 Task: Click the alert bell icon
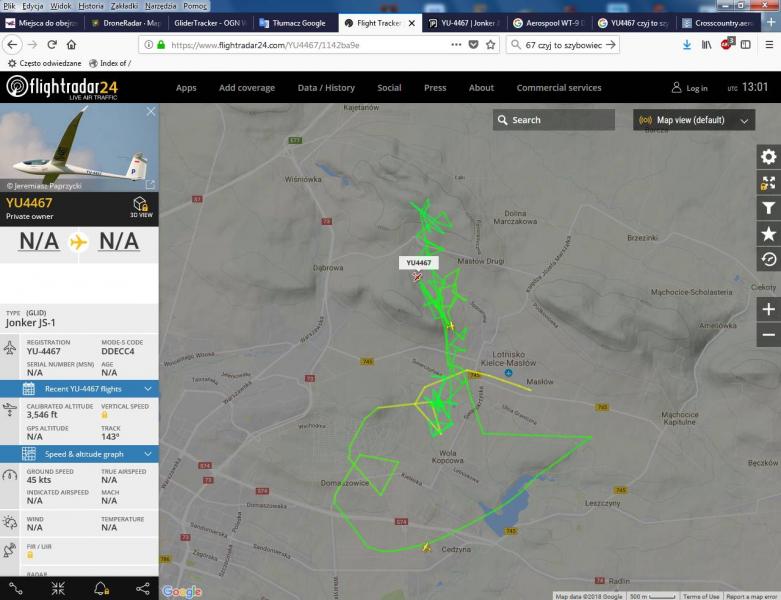(100, 588)
